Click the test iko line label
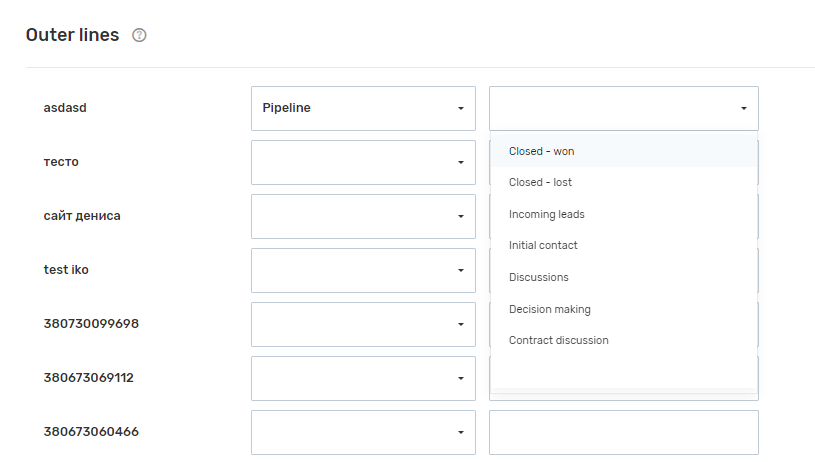 coord(66,270)
